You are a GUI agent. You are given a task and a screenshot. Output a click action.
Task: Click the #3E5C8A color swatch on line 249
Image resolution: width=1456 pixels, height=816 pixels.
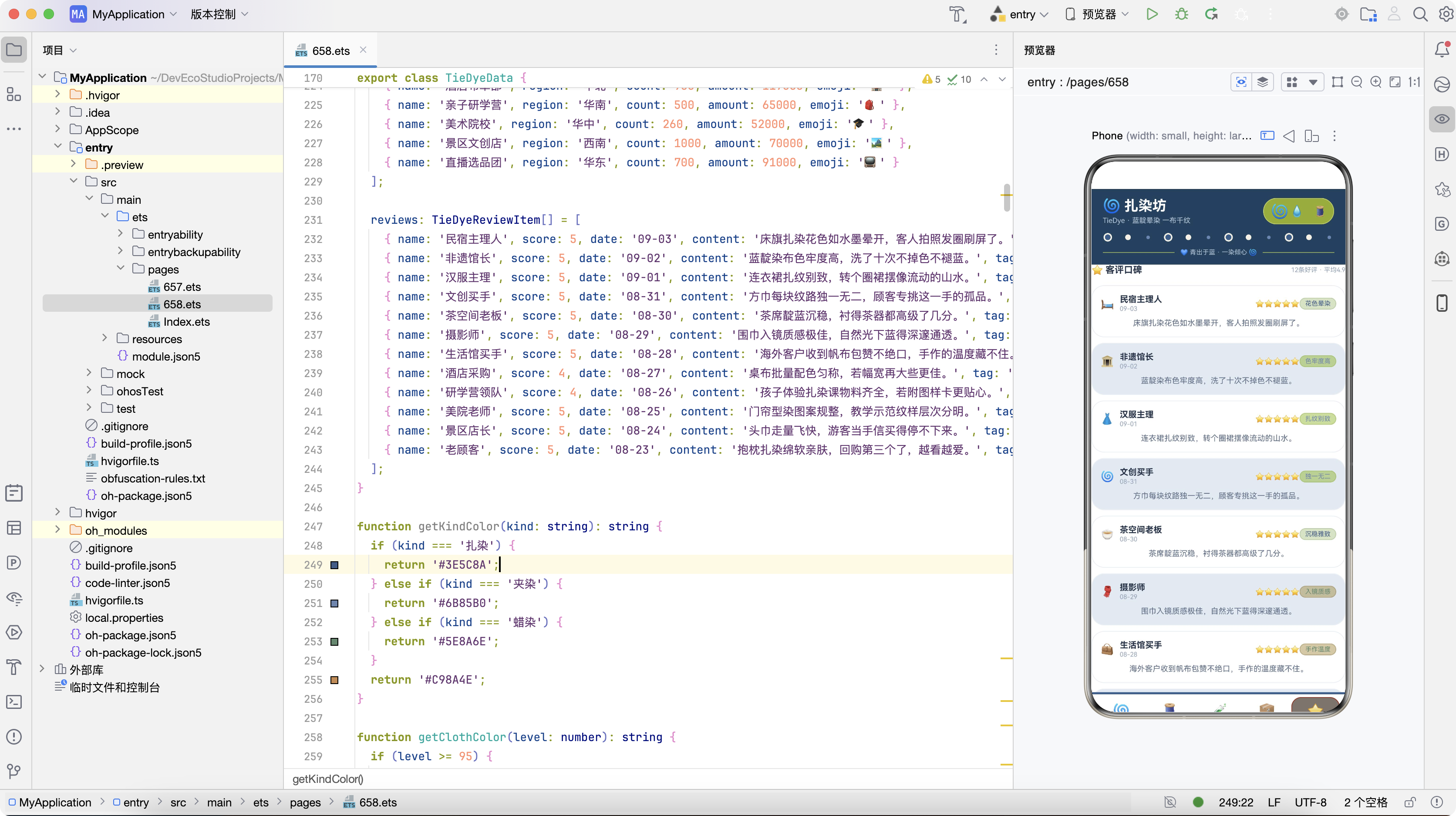click(334, 564)
